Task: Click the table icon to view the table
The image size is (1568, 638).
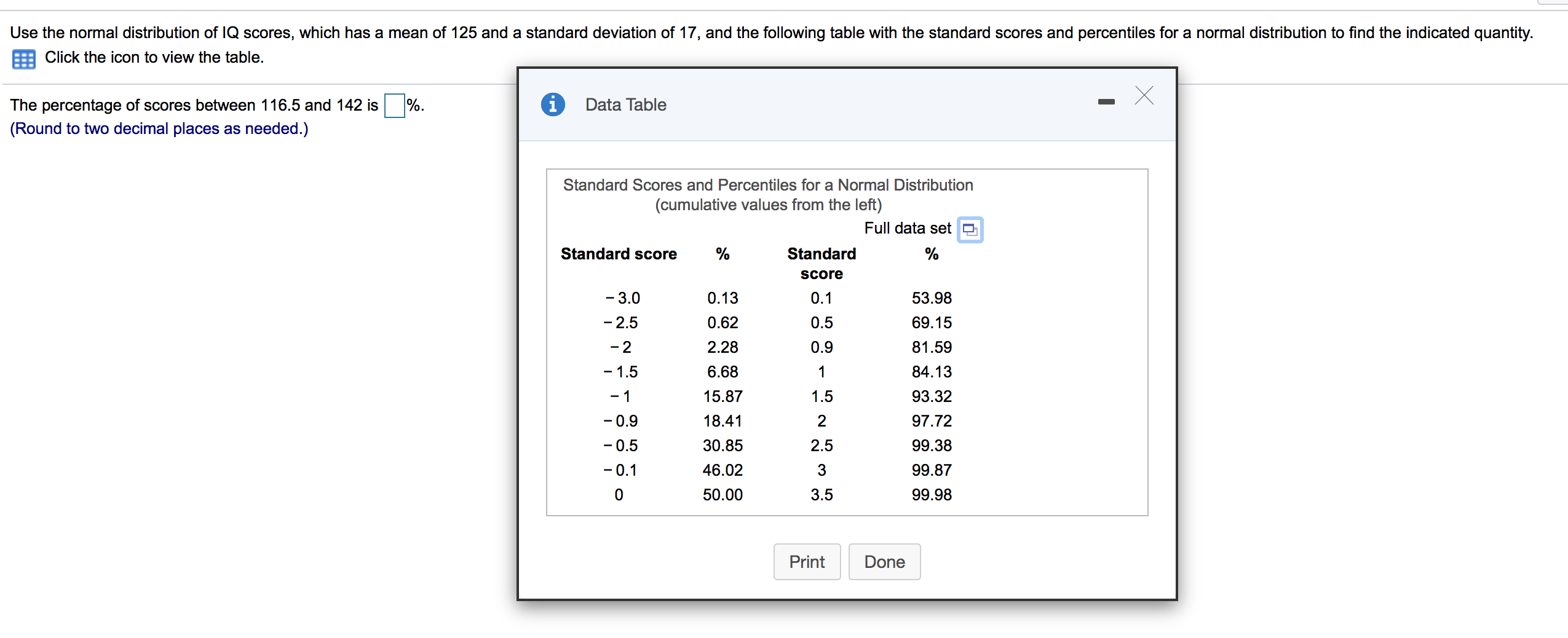Action: 23,59
